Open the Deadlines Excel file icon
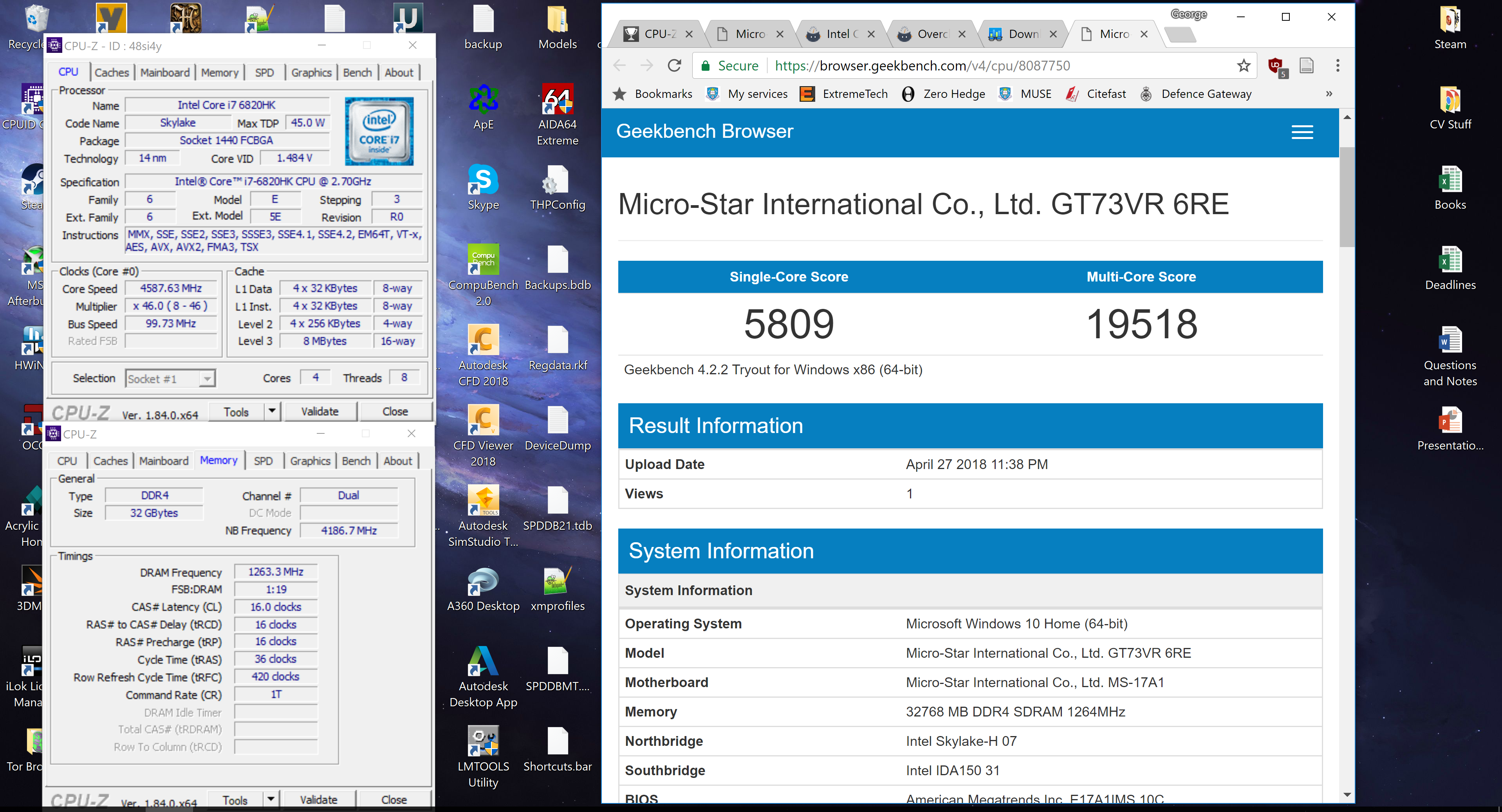 click(x=1450, y=268)
